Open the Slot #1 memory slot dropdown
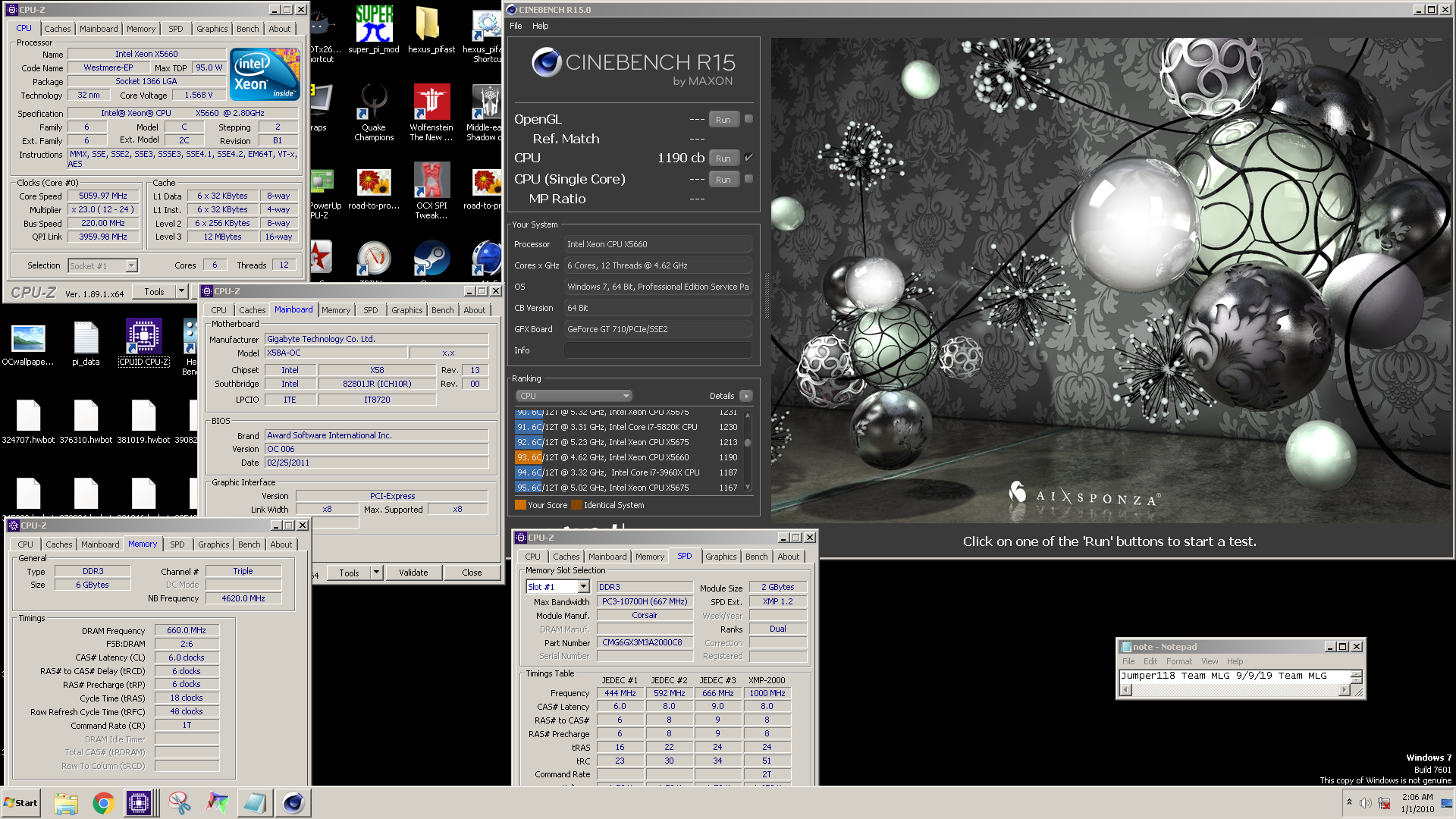 (583, 587)
